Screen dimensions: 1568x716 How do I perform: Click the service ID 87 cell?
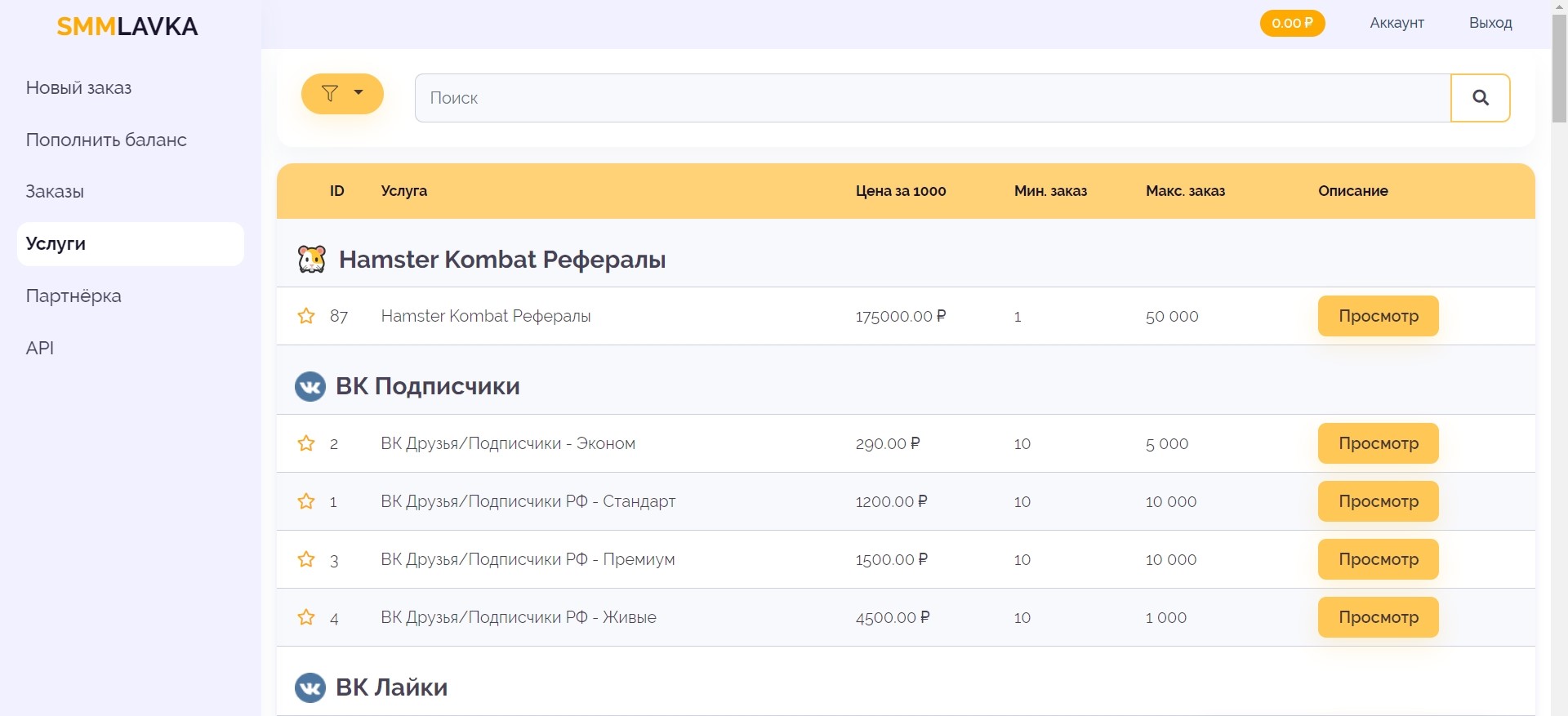(339, 316)
